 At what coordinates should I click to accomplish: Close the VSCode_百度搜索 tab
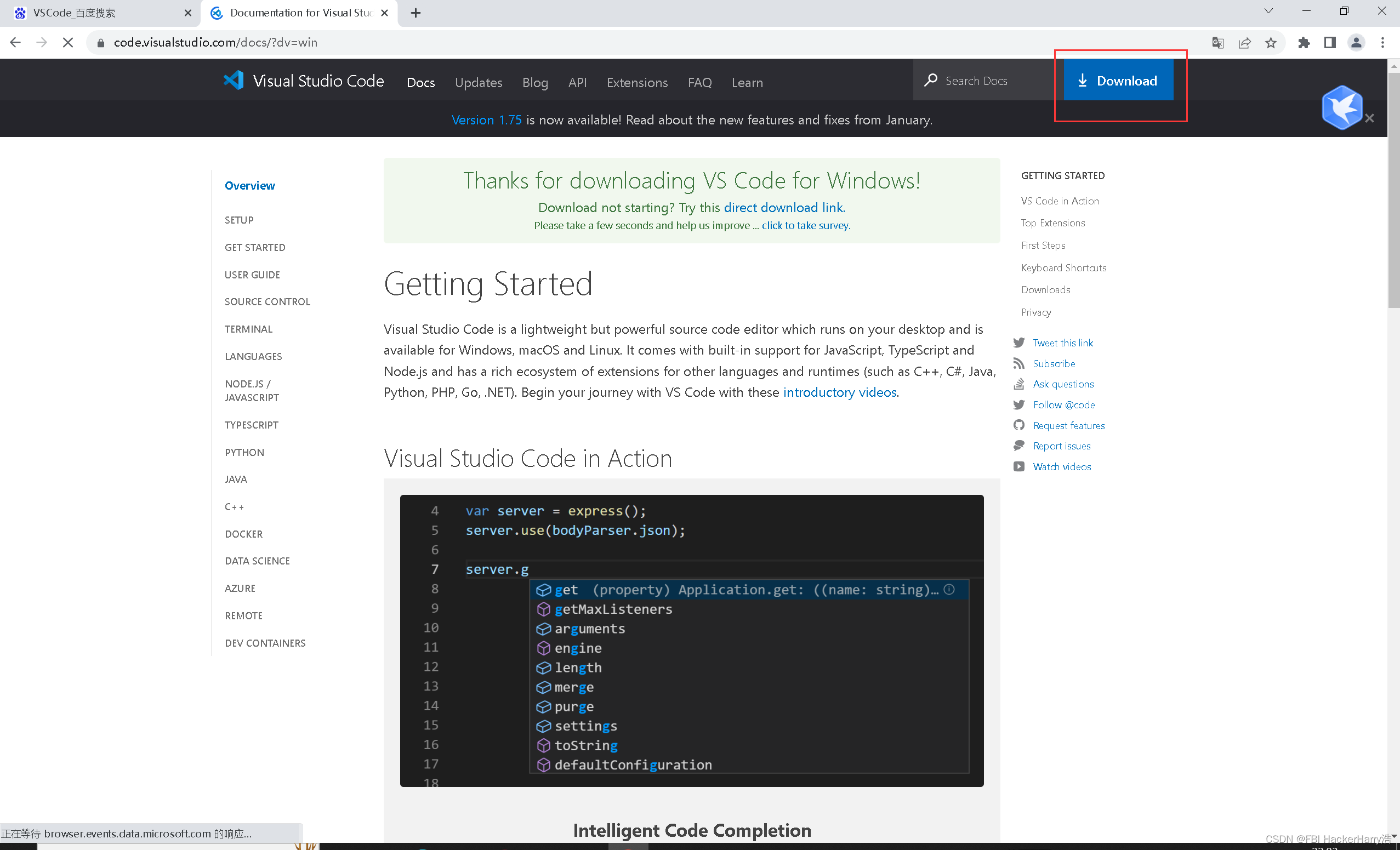click(x=188, y=13)
